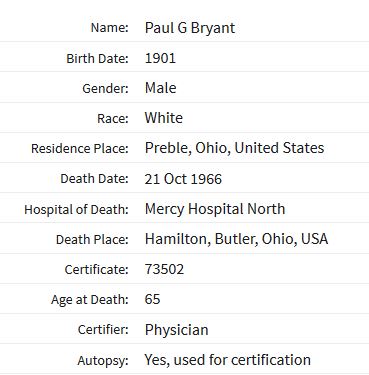369x375 pixels.
Task: Select the birth date value 1901
Action: click(x=160, y=58)
